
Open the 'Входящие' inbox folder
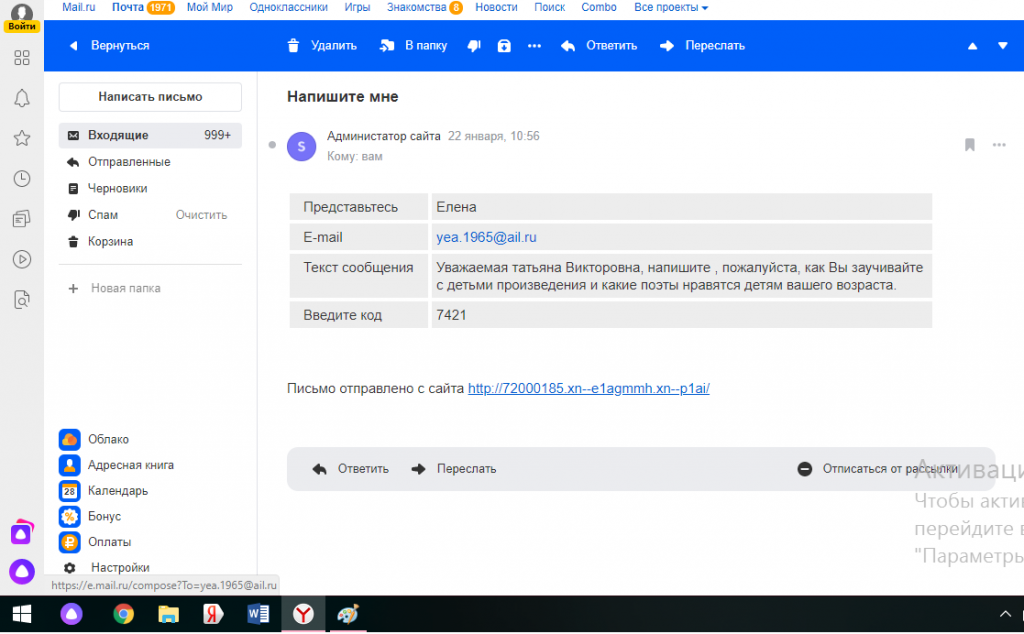(x=118, y=135)
